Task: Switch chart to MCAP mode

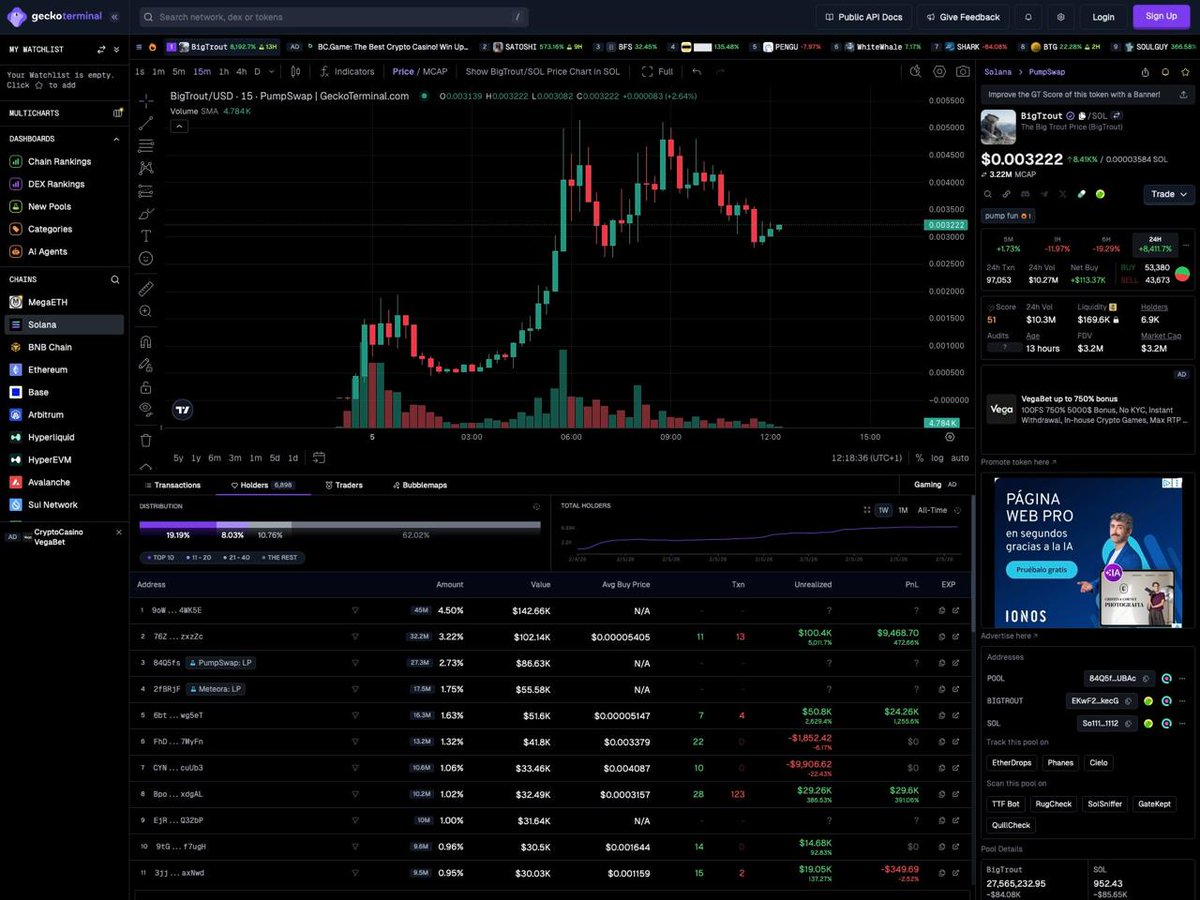Action: tap(435, 71)
